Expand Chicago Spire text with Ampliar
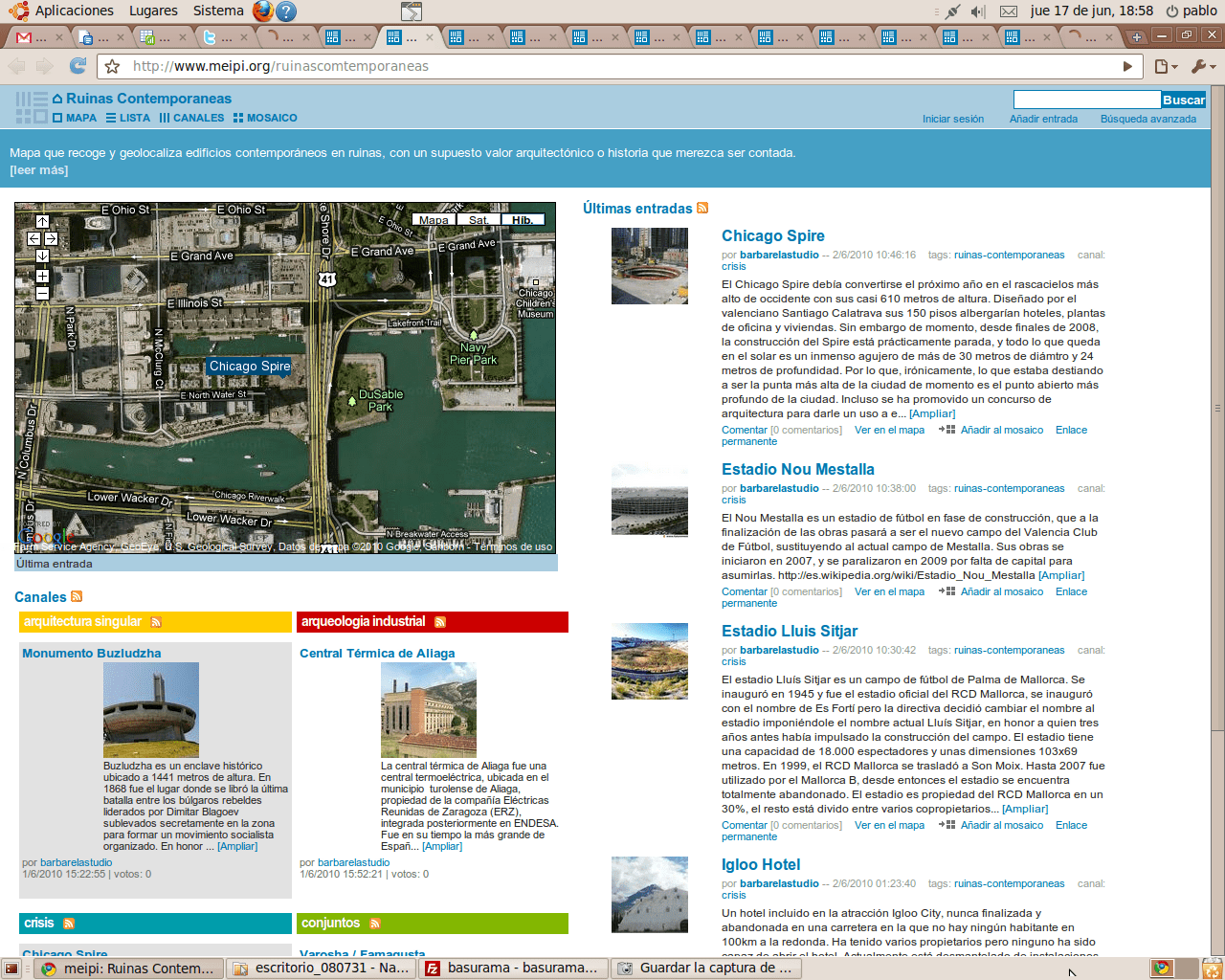Image resolution: width=1225 pixels, height=980 pixels. click(932, 413)
